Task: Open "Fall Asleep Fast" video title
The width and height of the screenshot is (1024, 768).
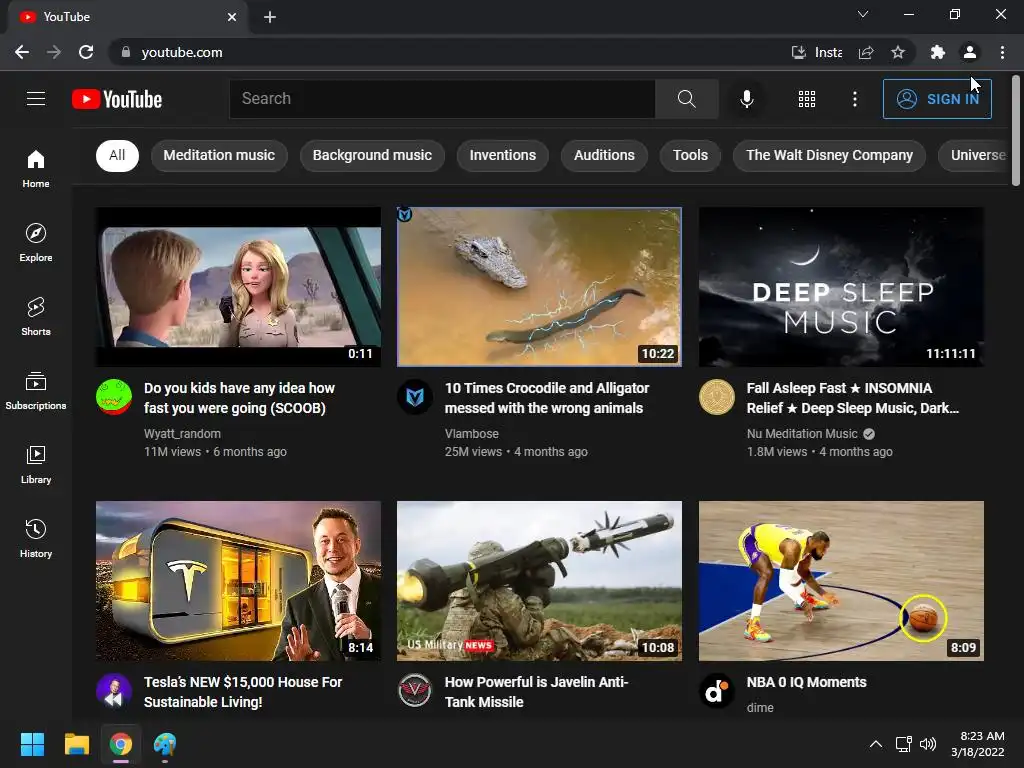Action: click(852, 398)
